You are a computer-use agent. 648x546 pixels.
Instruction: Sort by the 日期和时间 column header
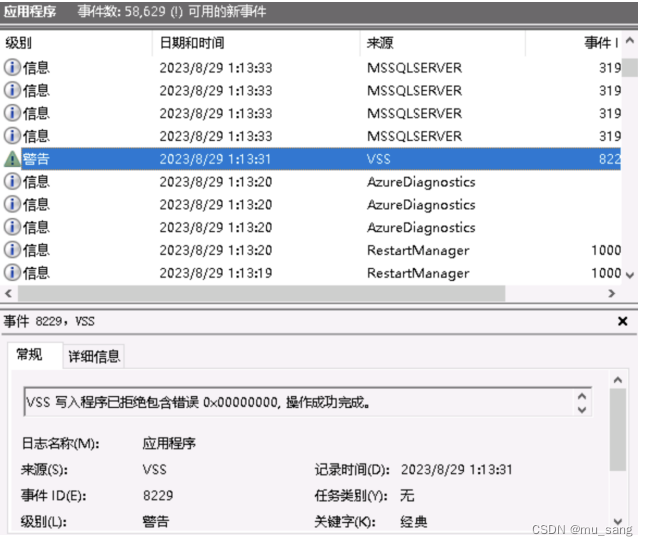[x=257, y=43]
